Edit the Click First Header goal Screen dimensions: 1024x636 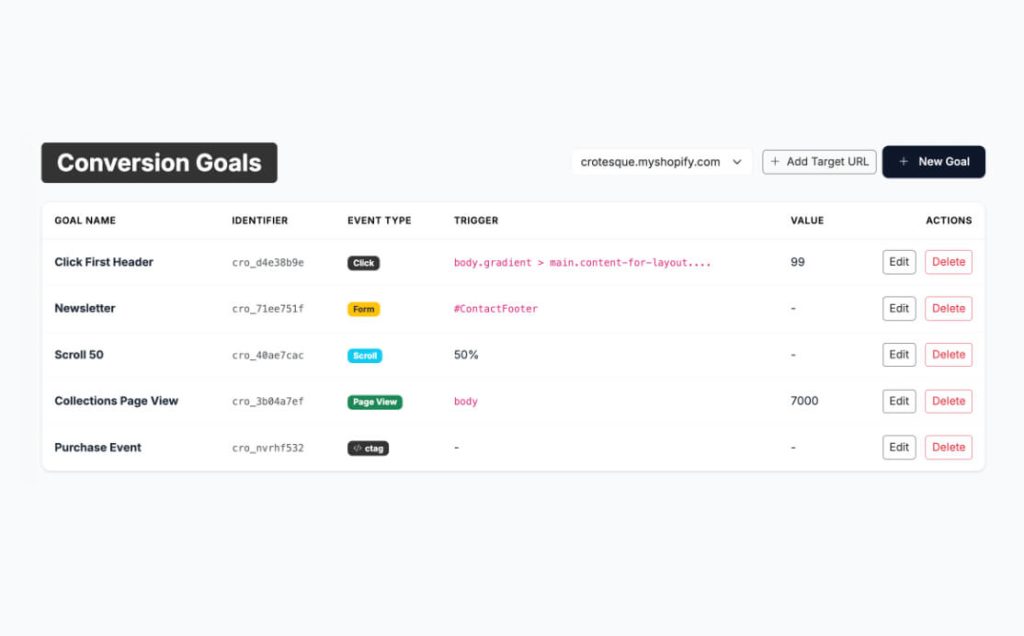pyautogui.click(x=899, y=262)
